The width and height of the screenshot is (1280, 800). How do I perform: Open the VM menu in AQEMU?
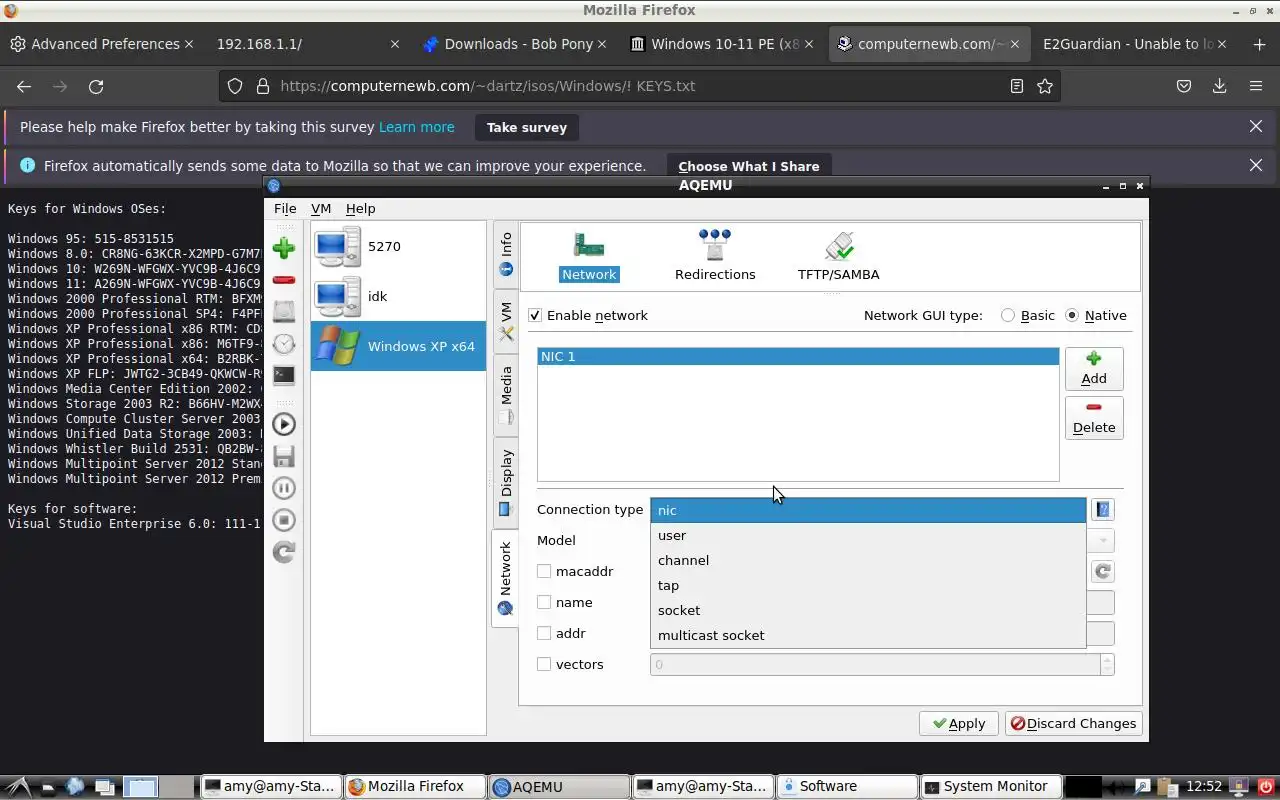click(321, 208)
